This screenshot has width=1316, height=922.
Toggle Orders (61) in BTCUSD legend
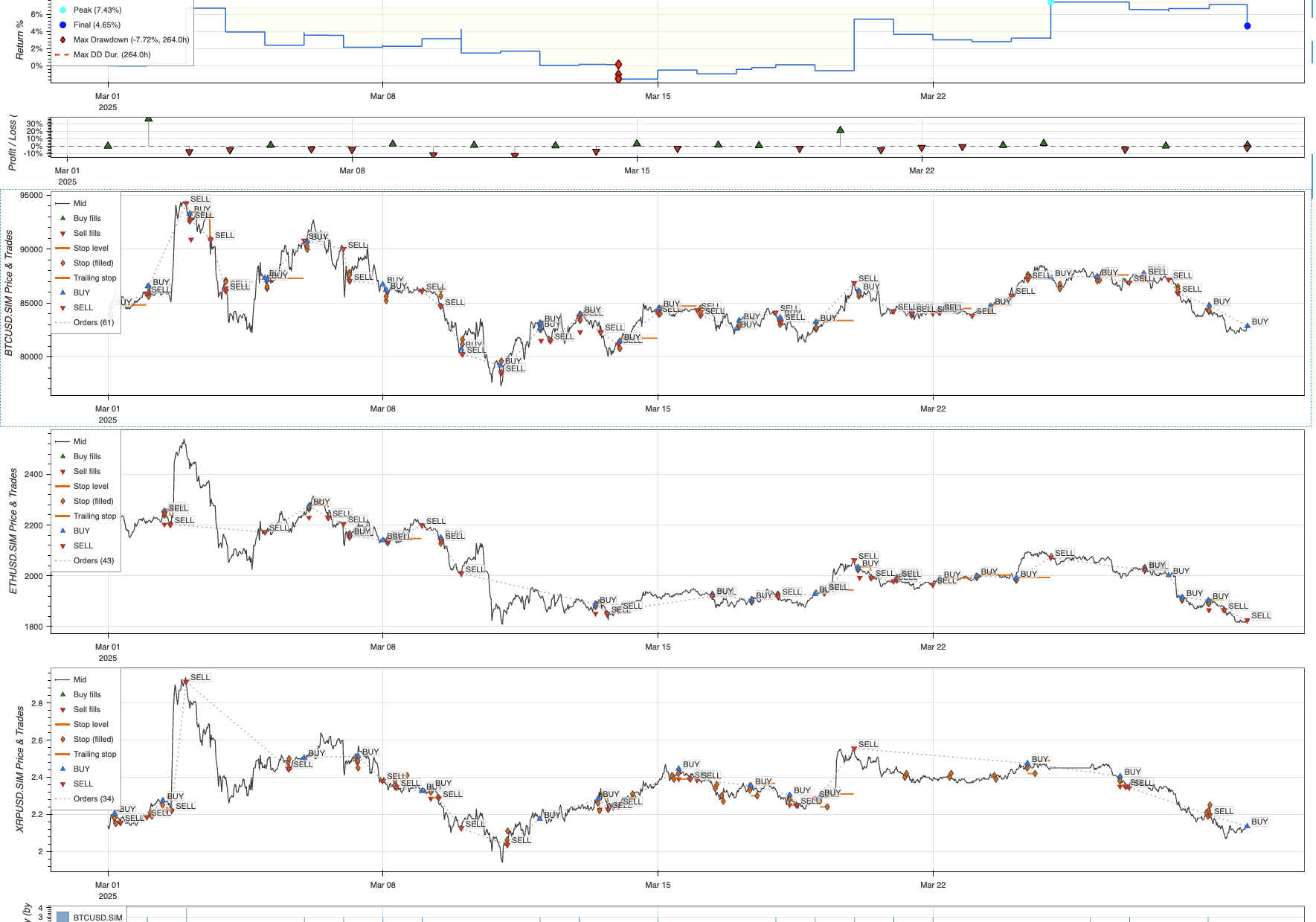coord(94,322)
